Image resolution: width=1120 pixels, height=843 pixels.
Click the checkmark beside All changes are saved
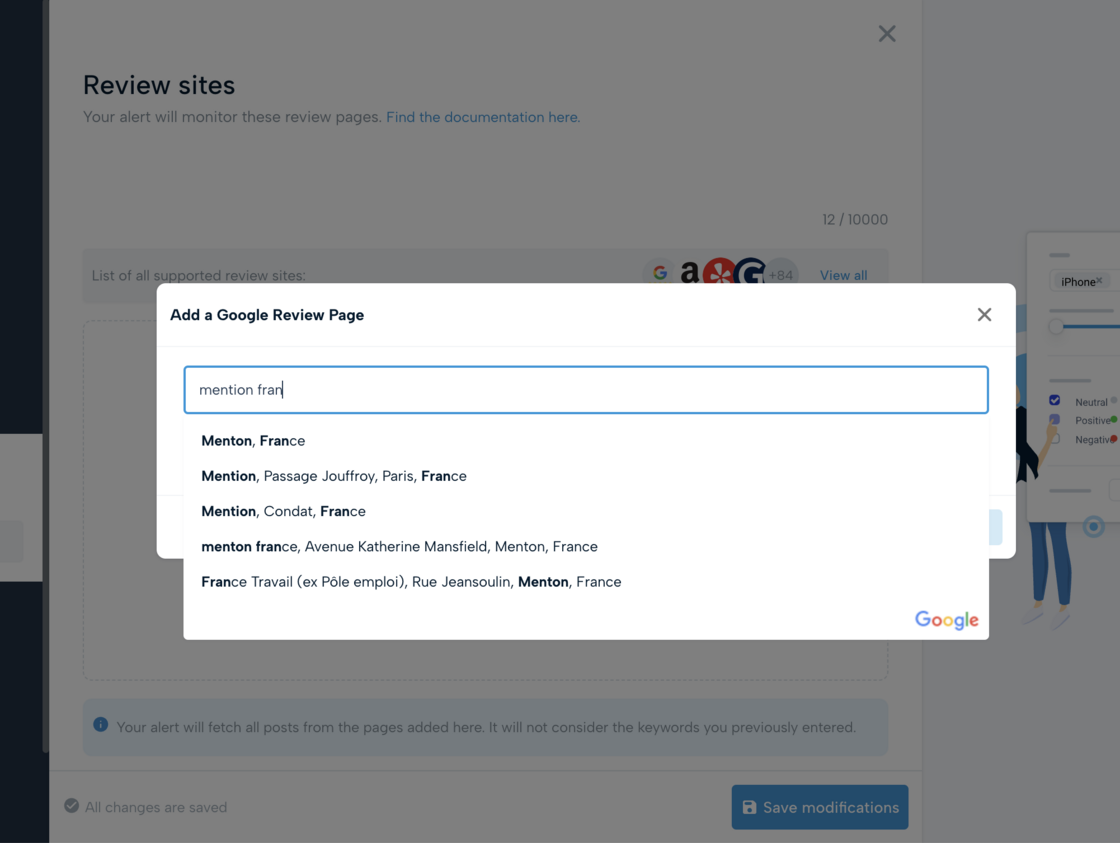pos(70,806)
